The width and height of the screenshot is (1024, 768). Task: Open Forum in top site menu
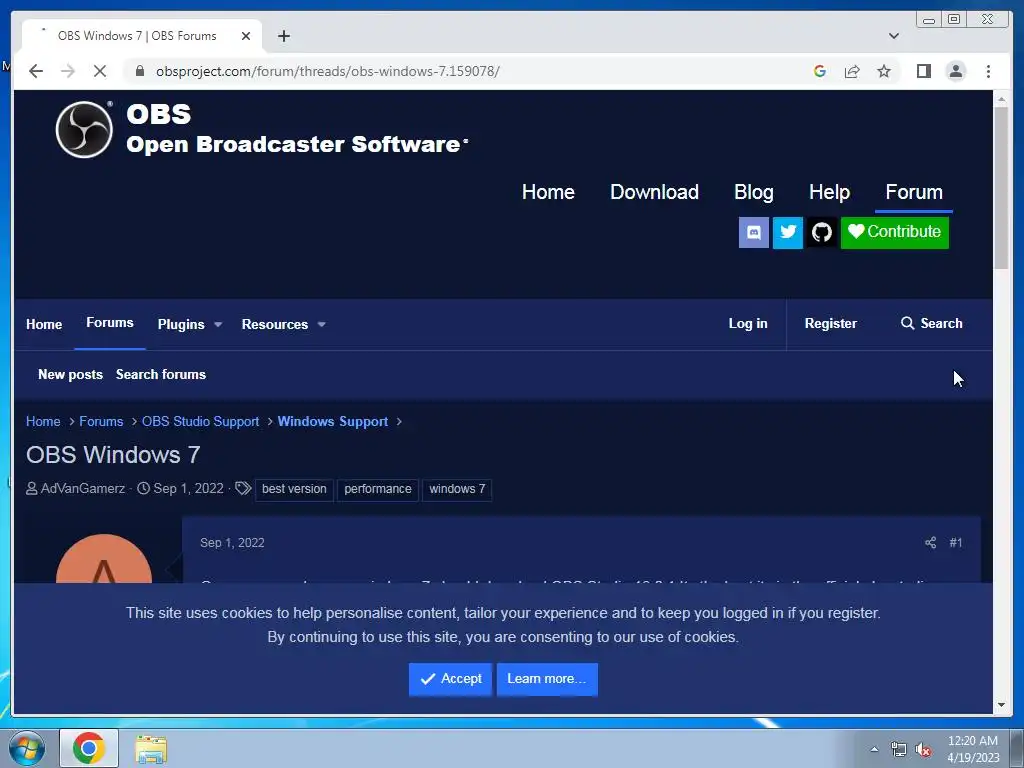point(914,192)
